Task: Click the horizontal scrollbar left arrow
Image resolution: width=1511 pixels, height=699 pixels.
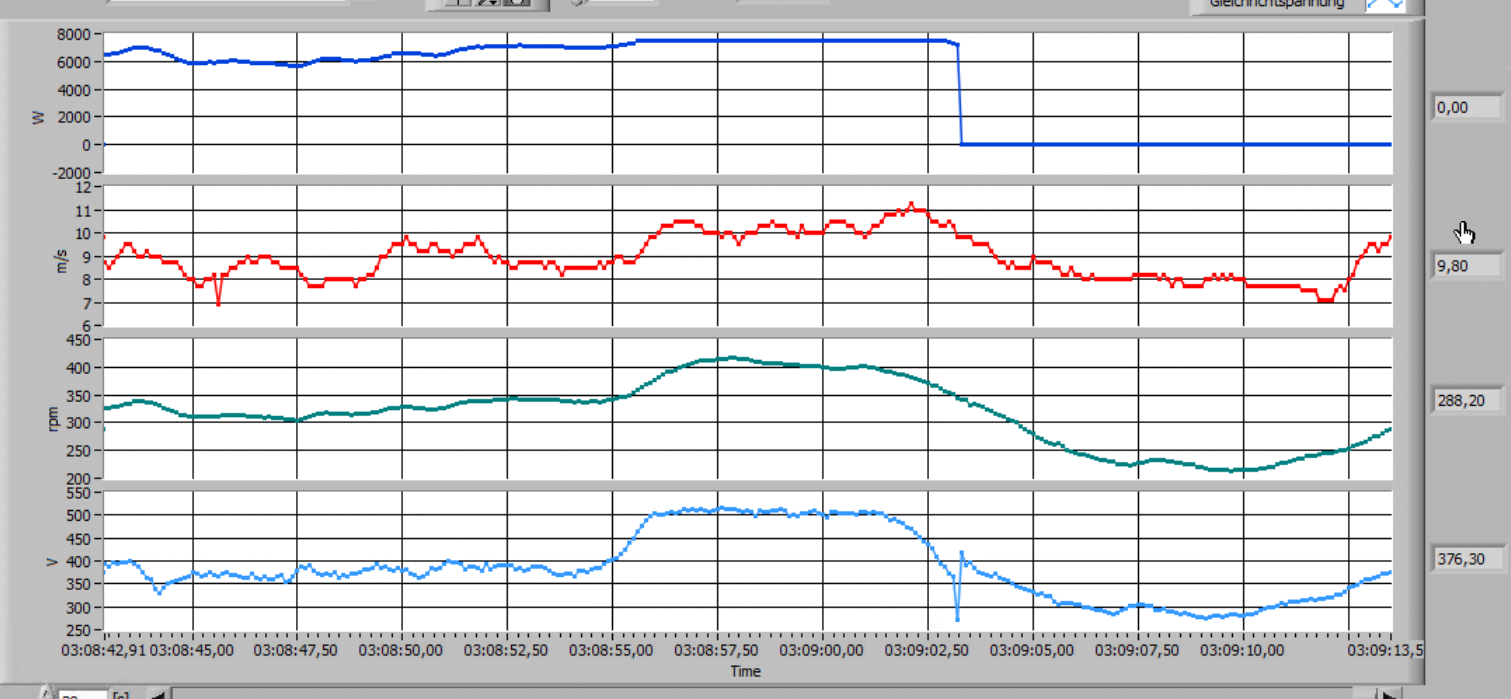Action: click(156, 693)
